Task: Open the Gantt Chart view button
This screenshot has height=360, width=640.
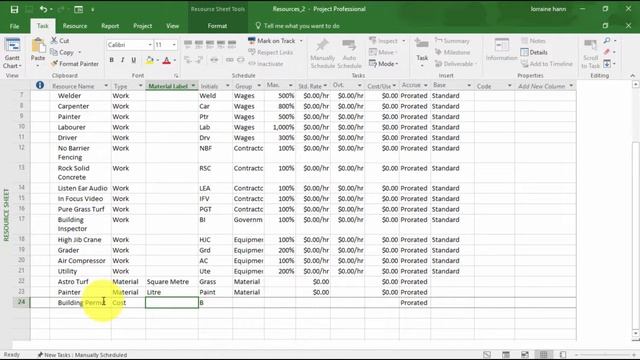Action: 12,53
